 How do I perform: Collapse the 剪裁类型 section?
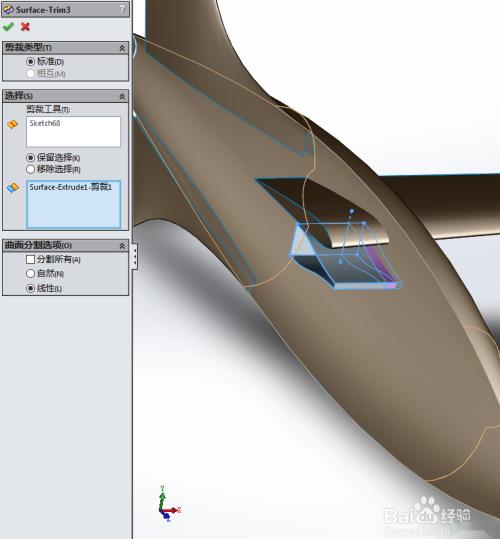[122, 48]
